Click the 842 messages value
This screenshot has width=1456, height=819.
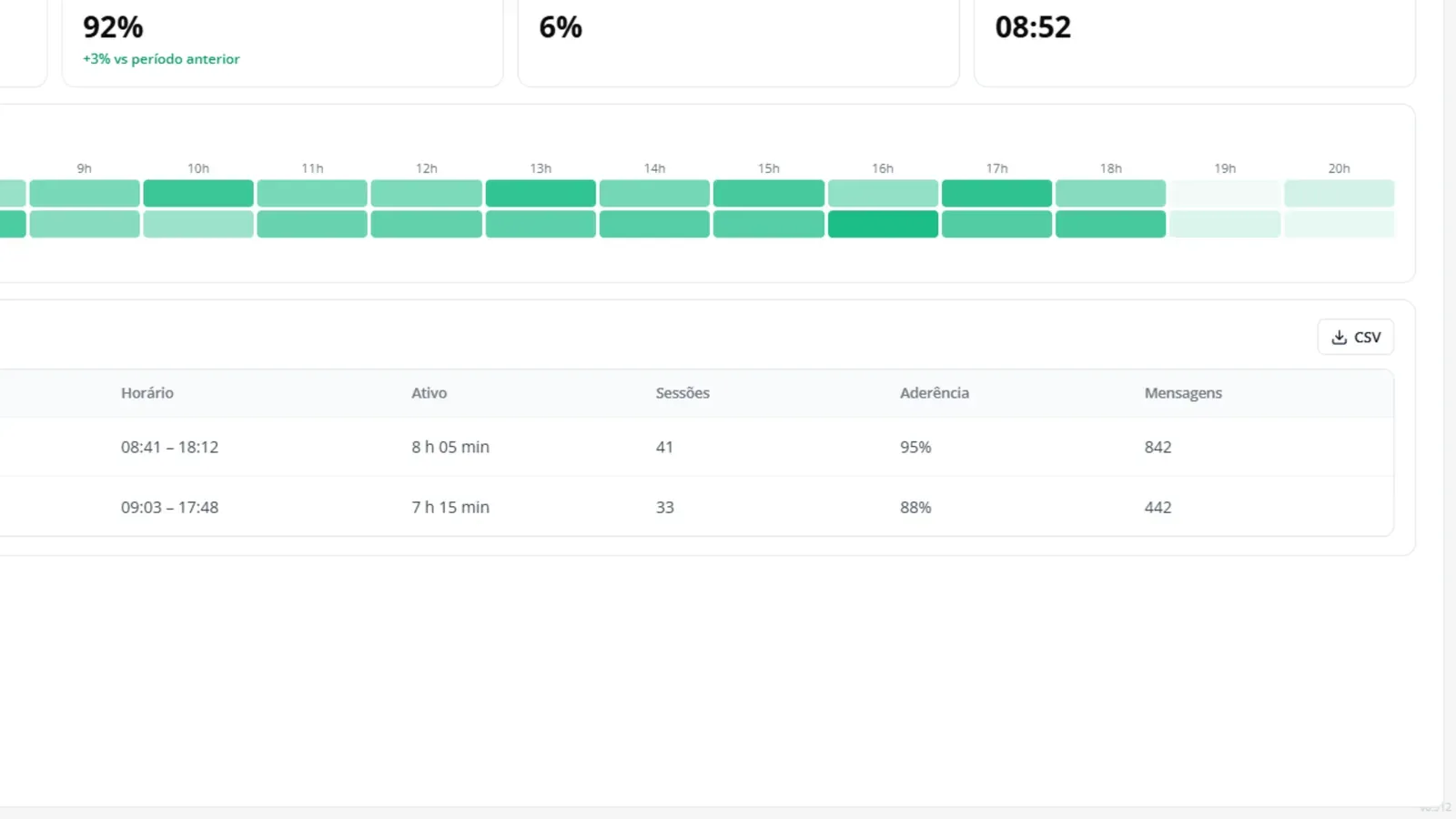(1158, 447)
